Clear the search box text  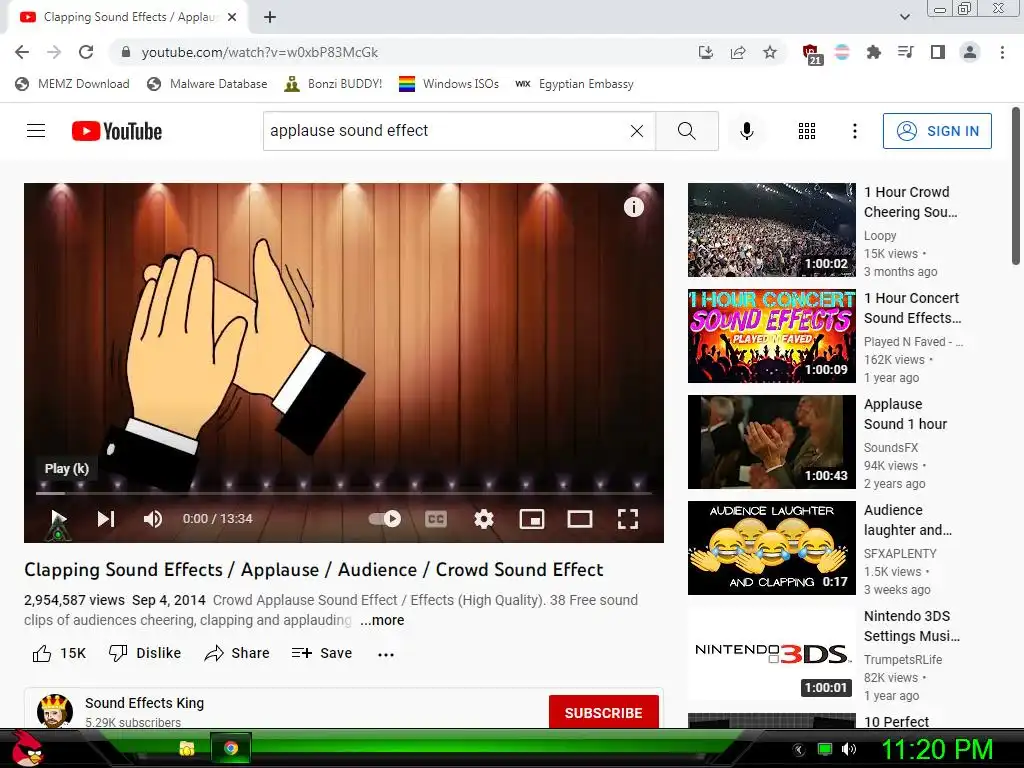[637, 131]
